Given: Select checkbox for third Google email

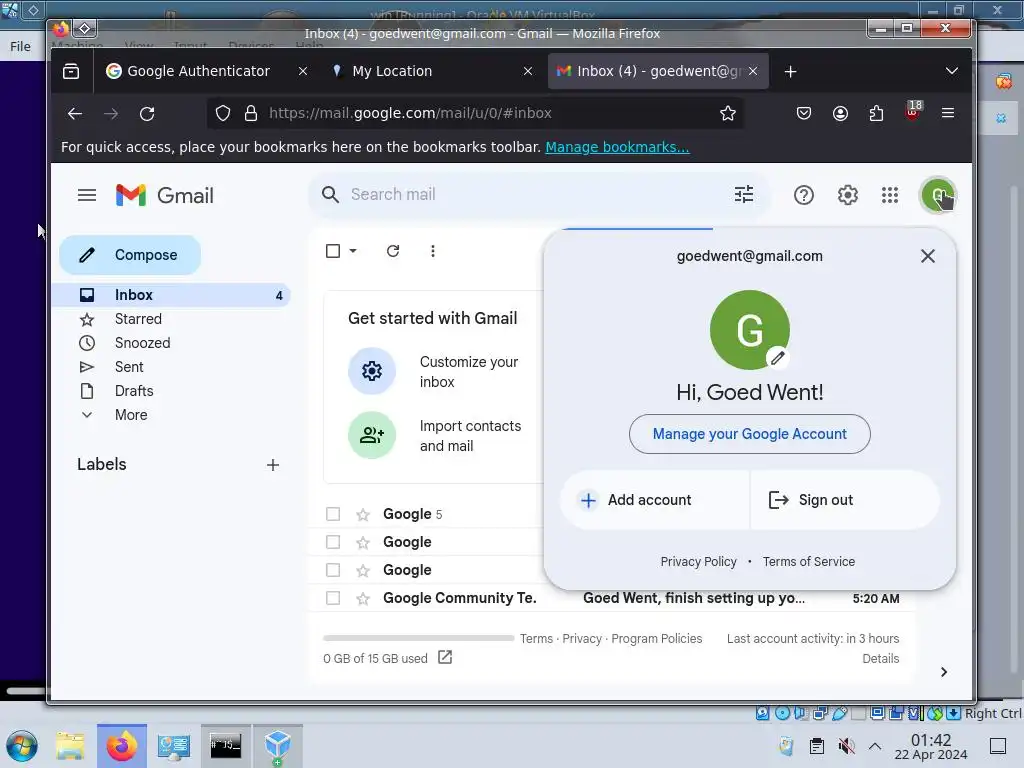Looking at the screenshot, I should tap(333, 570).
